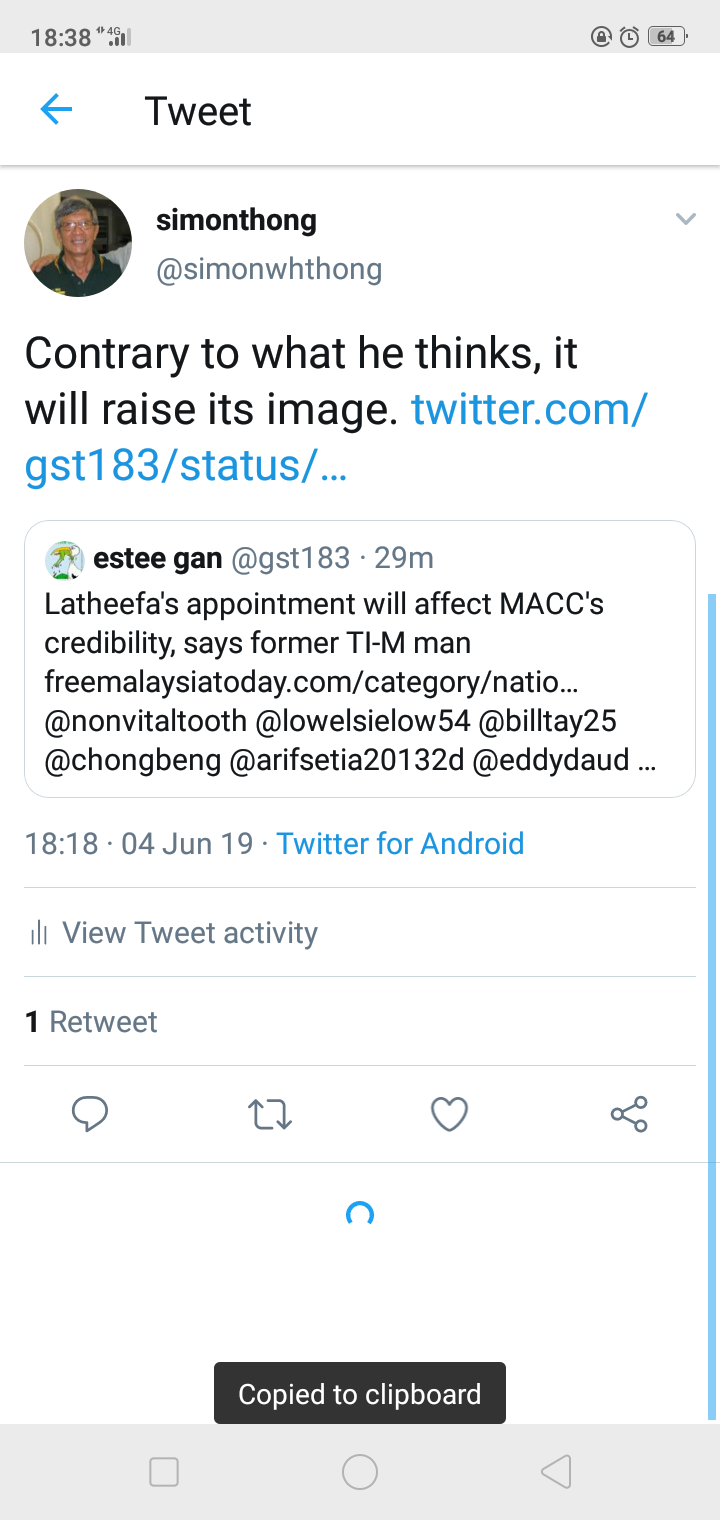This screenshot has width=720, height=1520.
Task: Tap the @simonwhthong handle
Action: tap(269, 269)
